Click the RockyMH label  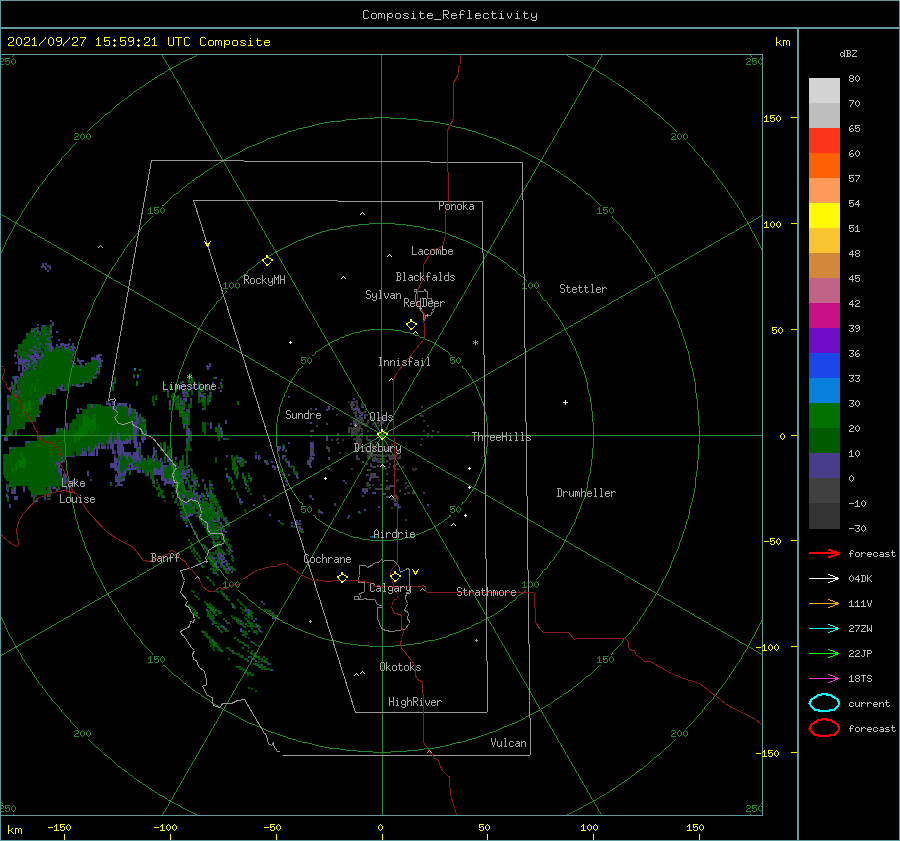[x=264, y=280]
